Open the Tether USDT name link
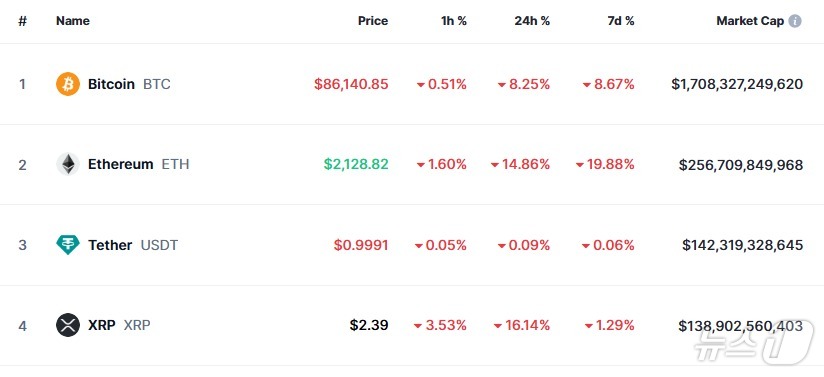The image size is (824, 377). coord(133,245)
